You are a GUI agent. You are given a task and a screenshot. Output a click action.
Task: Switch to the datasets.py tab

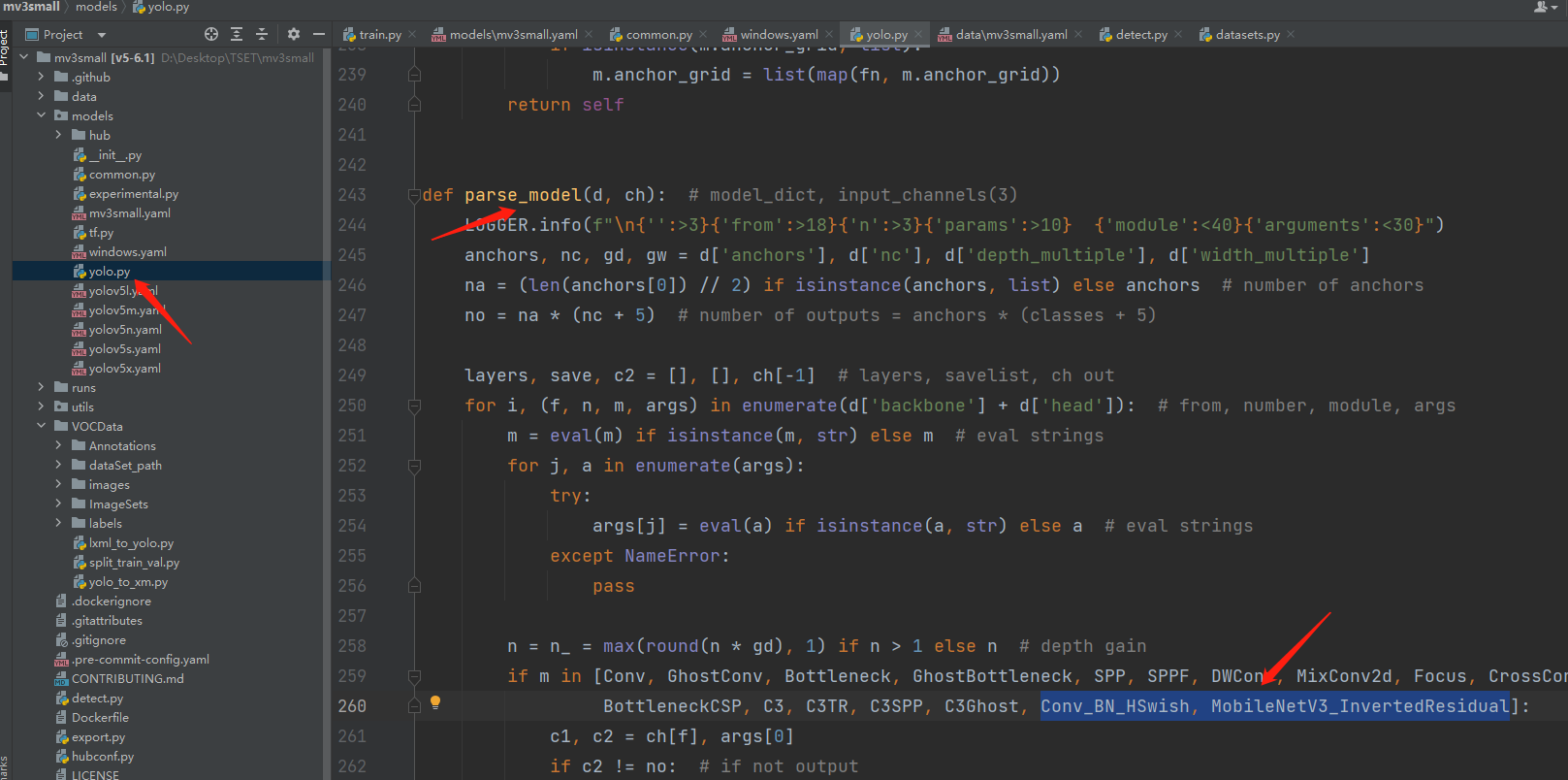[1247, 34]
